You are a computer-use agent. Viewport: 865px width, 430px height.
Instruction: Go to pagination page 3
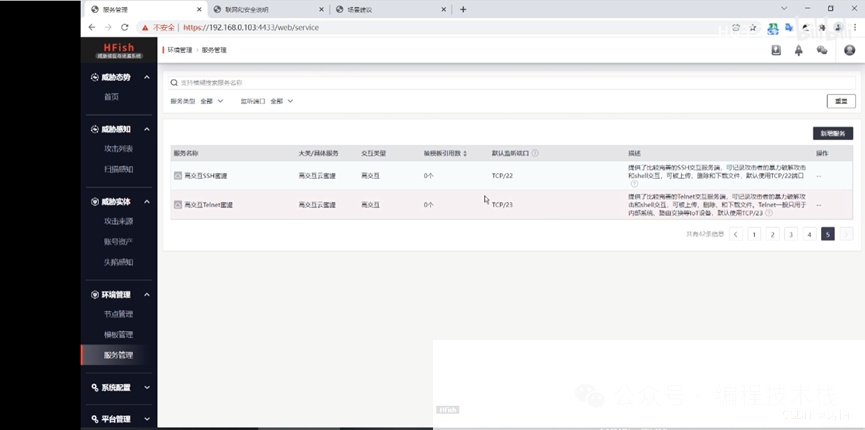pos(791,234)
